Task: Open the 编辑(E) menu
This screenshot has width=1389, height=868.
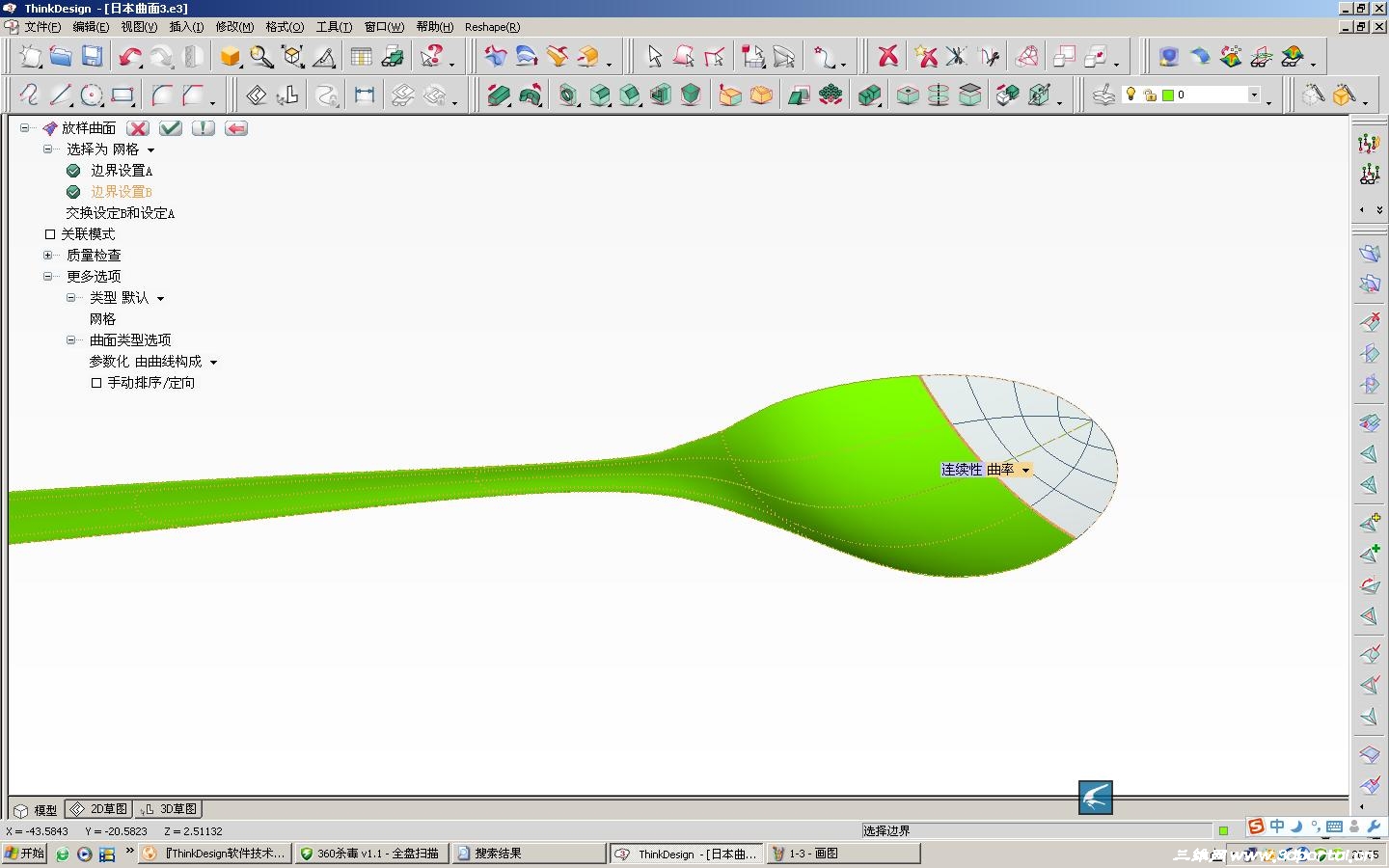Action: pyautogui.click(x=91, y=27)
